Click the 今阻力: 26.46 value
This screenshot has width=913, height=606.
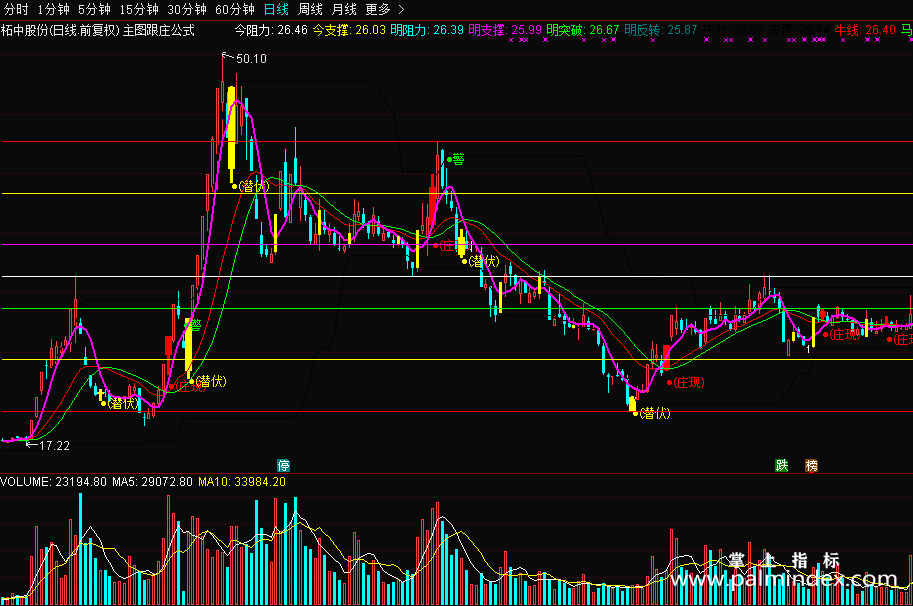(x=271, y=30)
